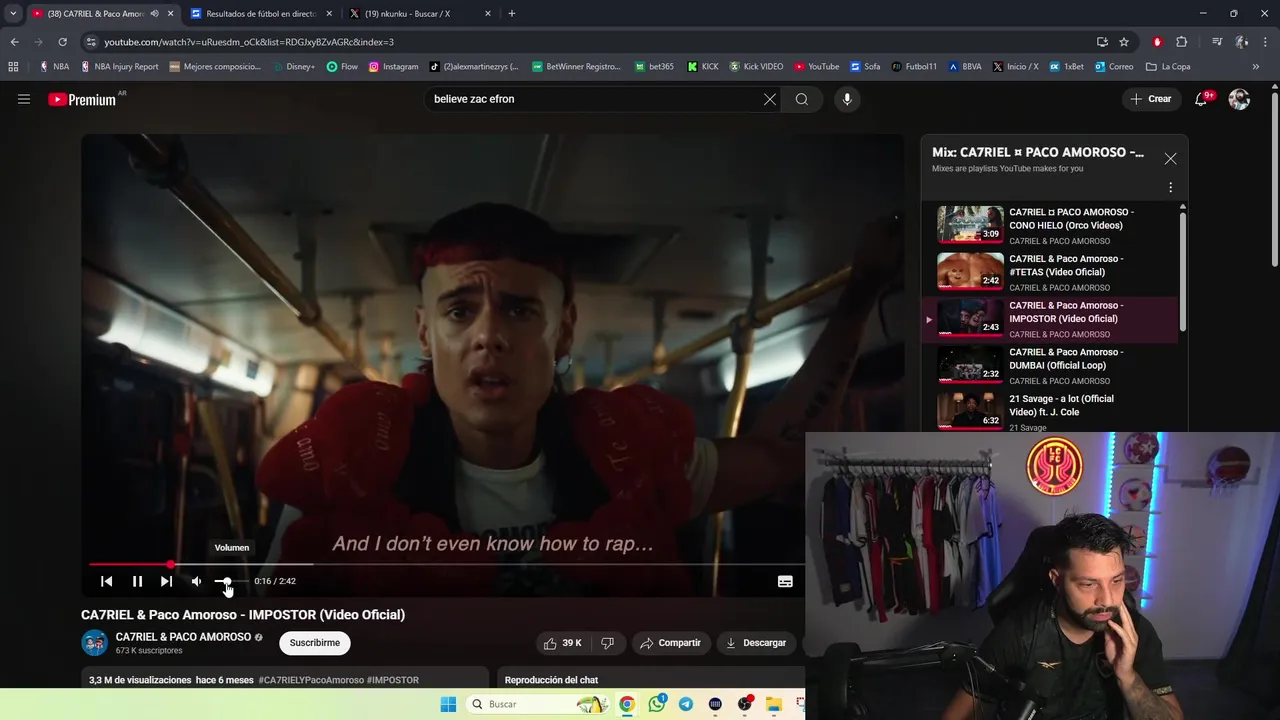Clear the search box with the X

tap(770, 99)
